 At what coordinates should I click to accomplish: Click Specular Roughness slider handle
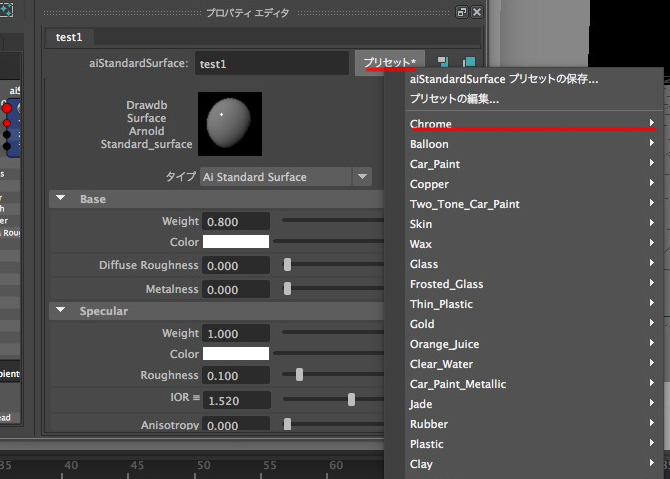pos(300,375)
